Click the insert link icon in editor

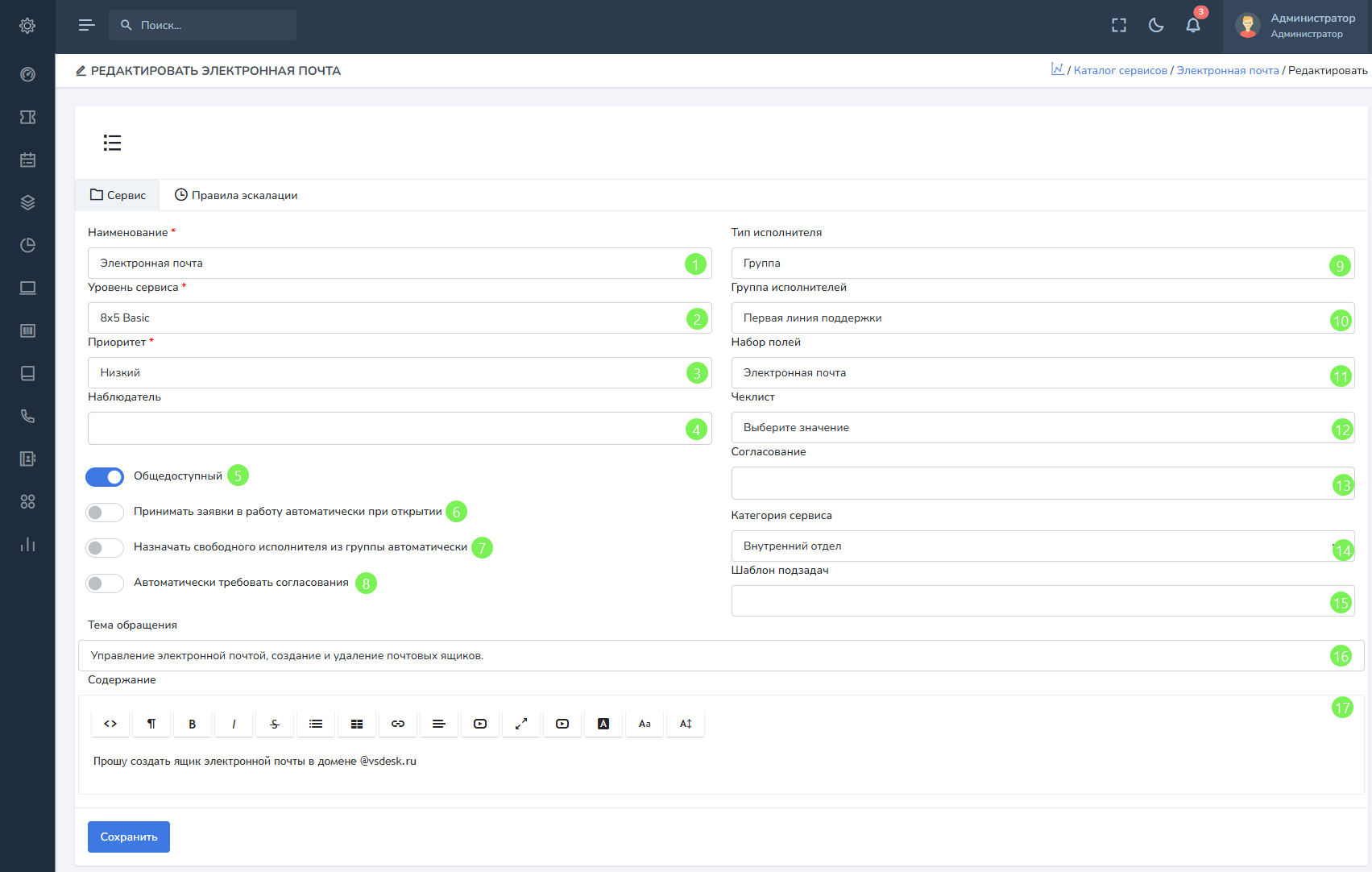point(398,724)
